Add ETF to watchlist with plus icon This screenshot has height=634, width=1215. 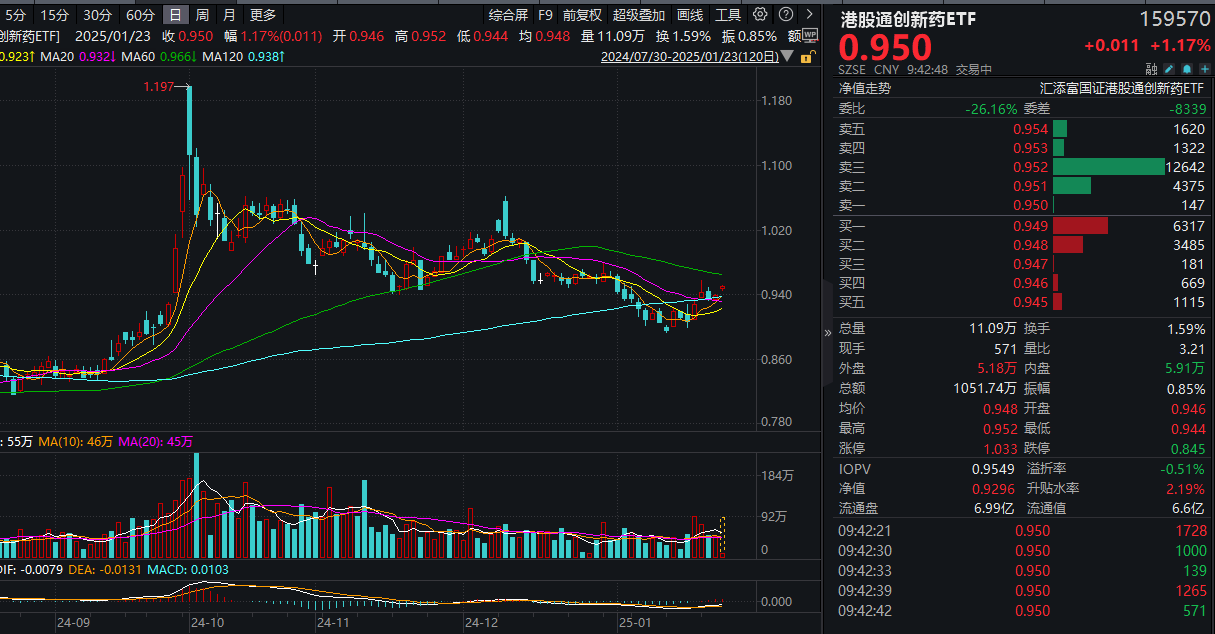[1203, 69]
